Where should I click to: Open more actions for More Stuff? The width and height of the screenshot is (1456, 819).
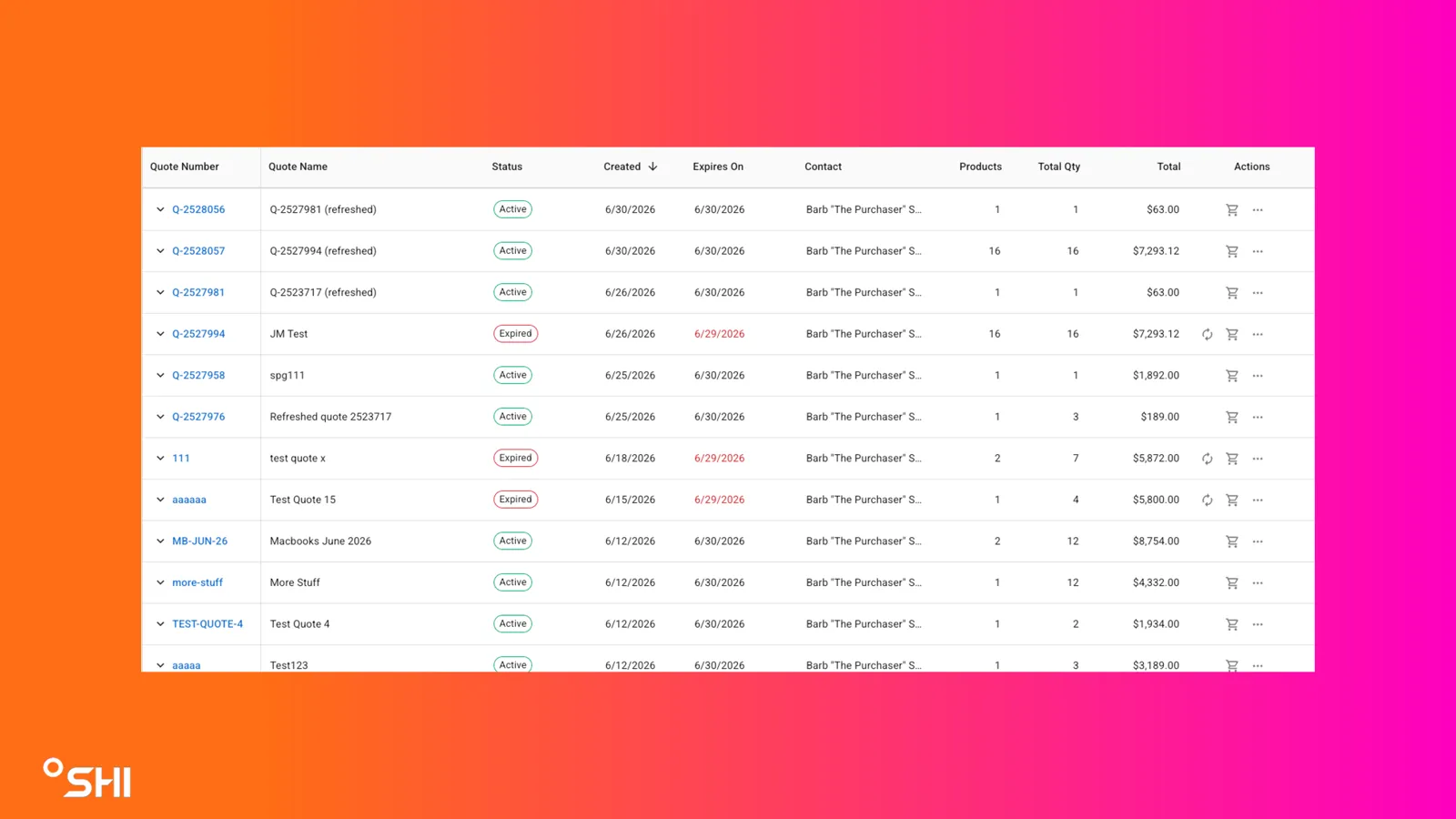[1258, 582]
